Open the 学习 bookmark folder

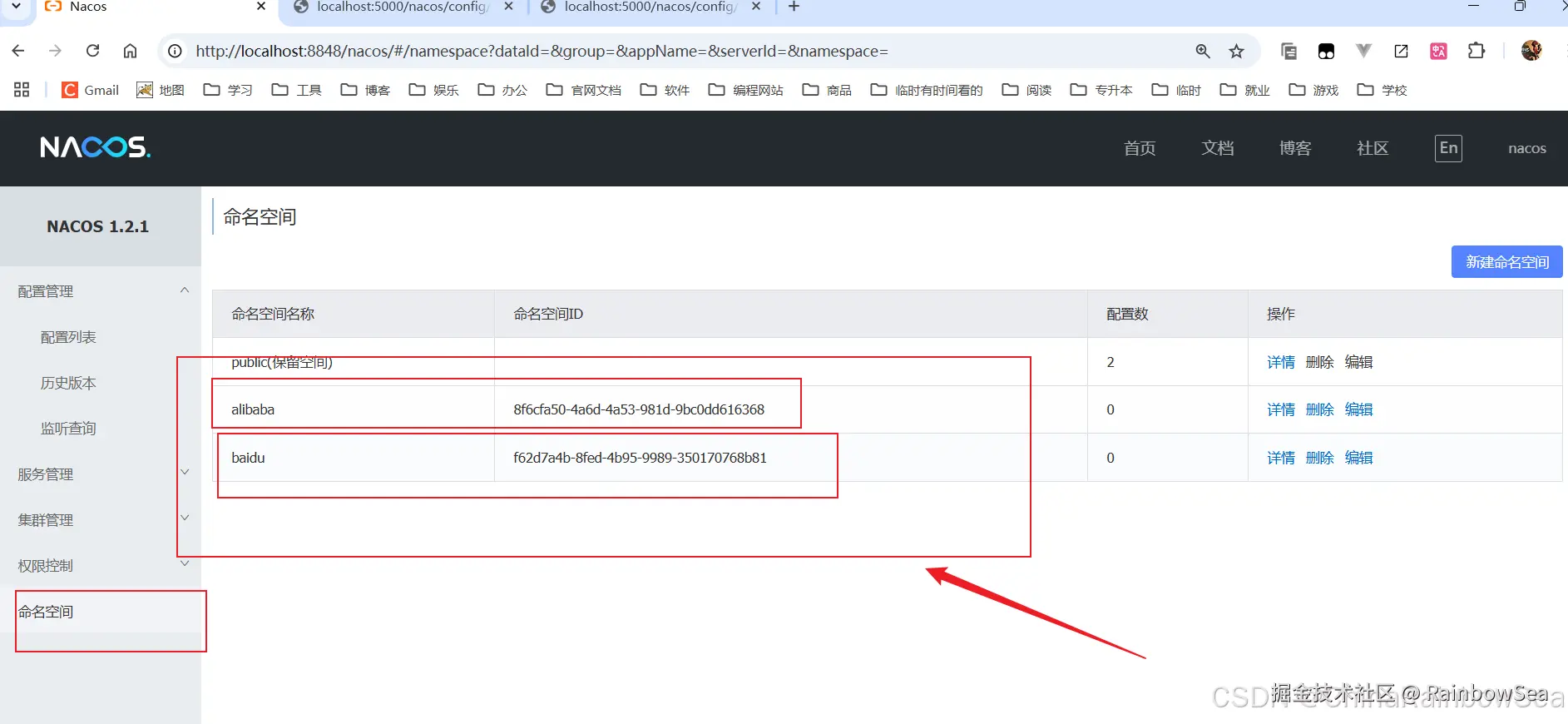[228, 90]
